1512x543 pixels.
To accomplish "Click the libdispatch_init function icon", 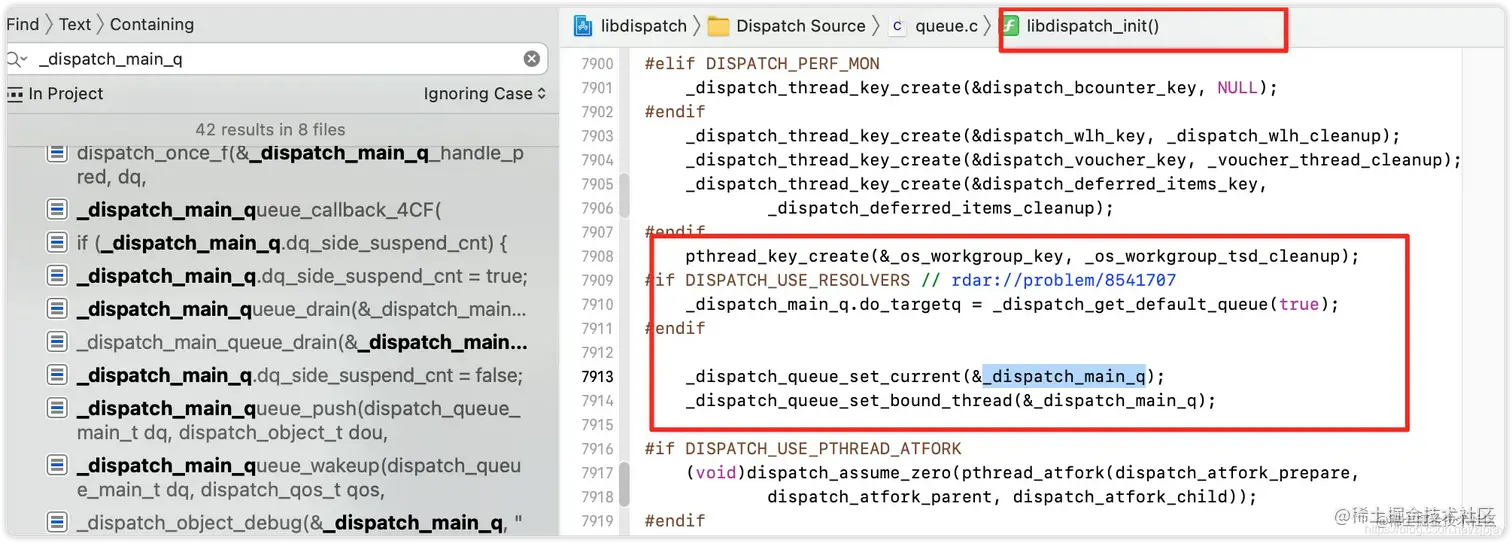I will coord(1011,26).
